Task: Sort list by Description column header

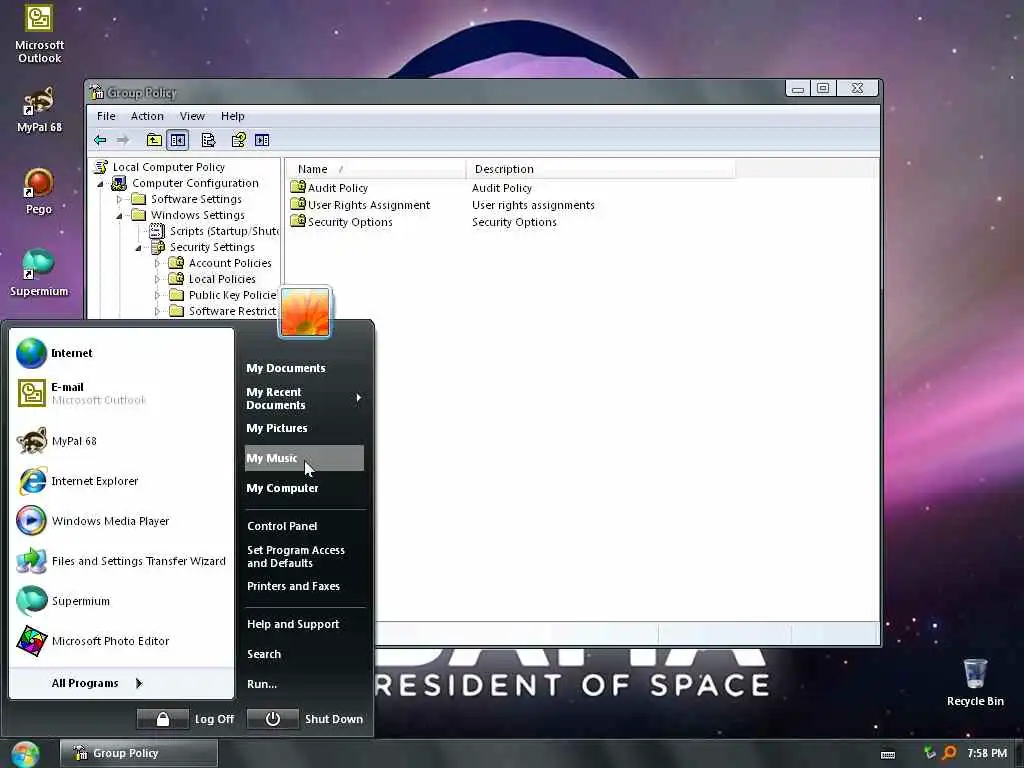Action: pyautogui.click(x=601, y=169)
